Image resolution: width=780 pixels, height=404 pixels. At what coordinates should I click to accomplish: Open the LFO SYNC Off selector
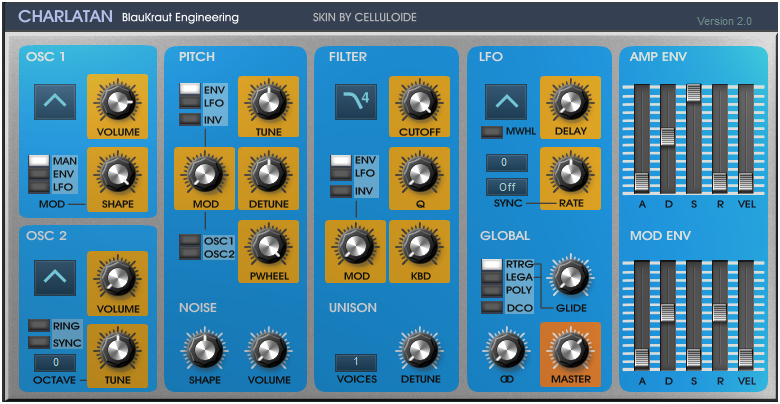point(506,187)
